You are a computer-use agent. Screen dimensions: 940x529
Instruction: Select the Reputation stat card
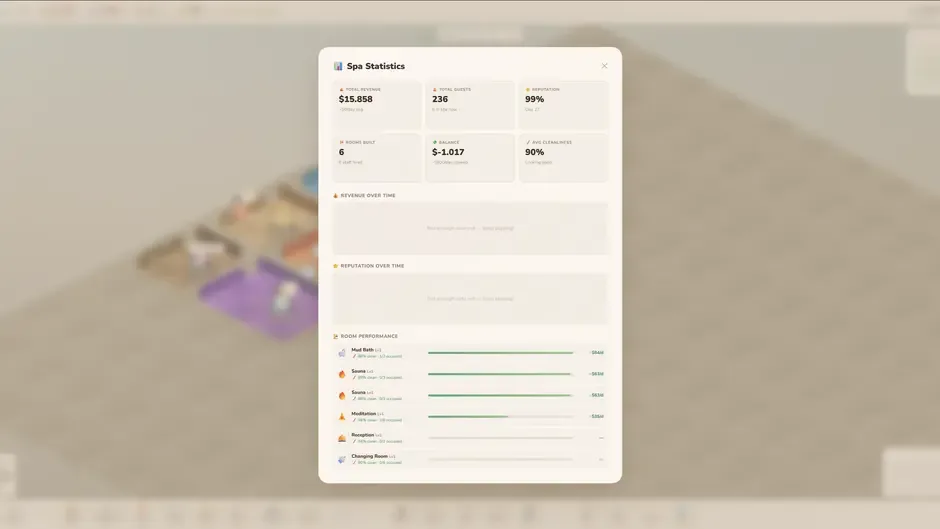click(564, 106)
